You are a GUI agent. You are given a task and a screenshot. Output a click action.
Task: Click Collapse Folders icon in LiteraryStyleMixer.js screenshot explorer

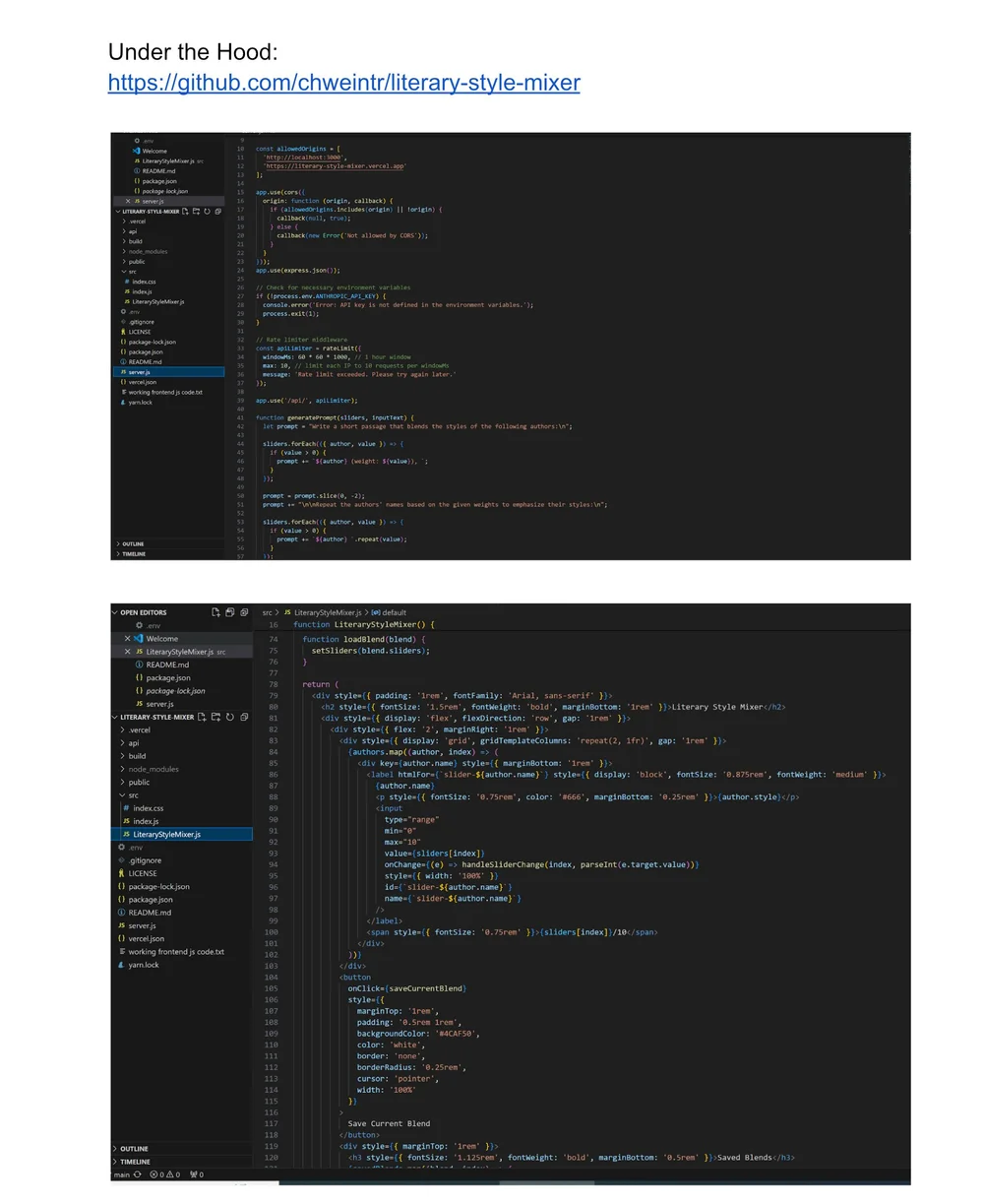243,717
